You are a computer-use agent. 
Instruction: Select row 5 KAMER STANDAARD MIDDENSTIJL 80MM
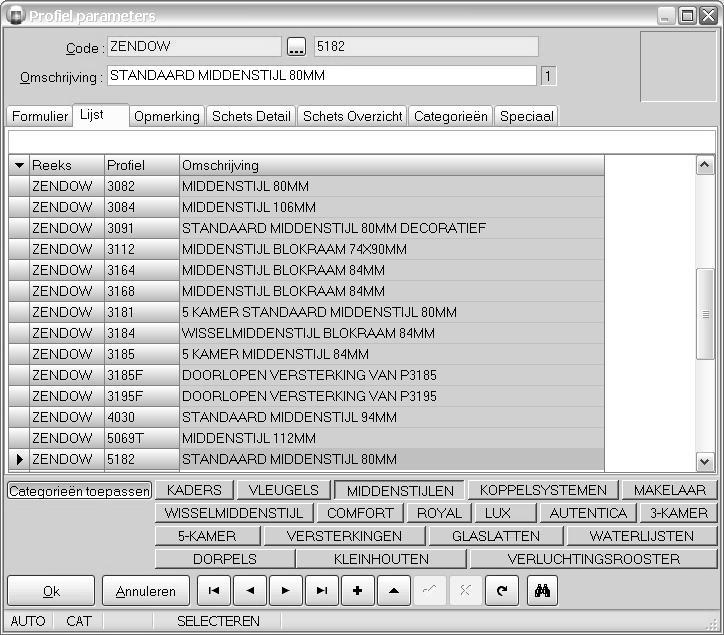click(x=307, y=312)
